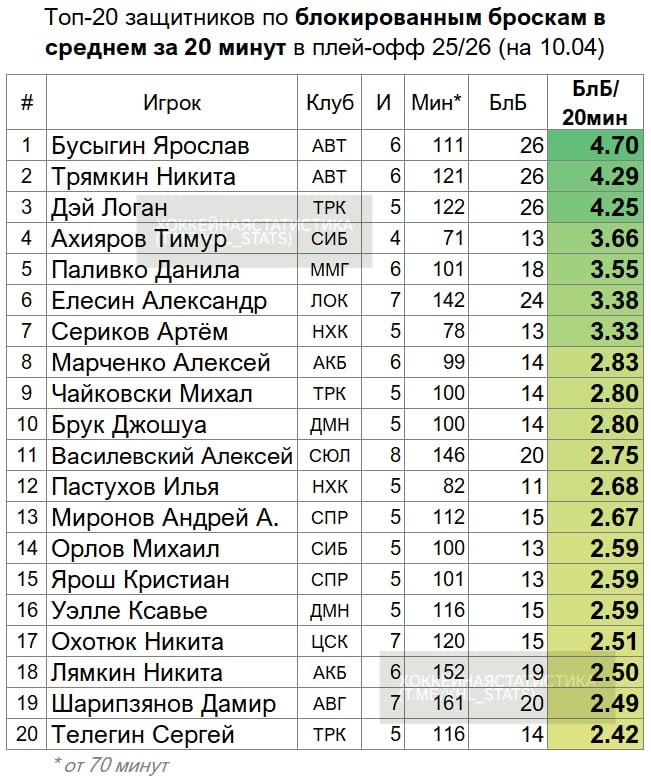Click the player name Бусыгин Ярослав
Viewport: 651px width, 778px height.
pyautogui.click(x=150, y=146)
